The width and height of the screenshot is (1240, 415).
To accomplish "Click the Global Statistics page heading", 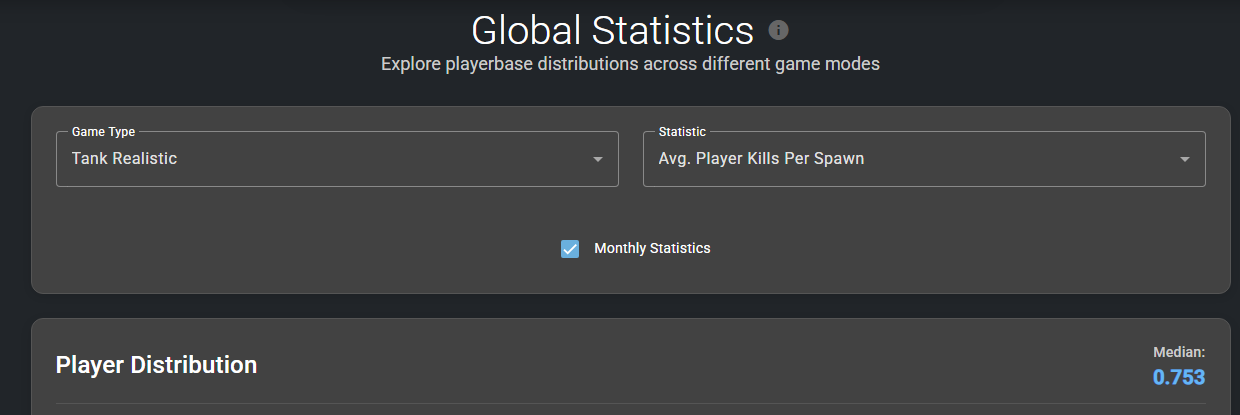I will [612, 31].
